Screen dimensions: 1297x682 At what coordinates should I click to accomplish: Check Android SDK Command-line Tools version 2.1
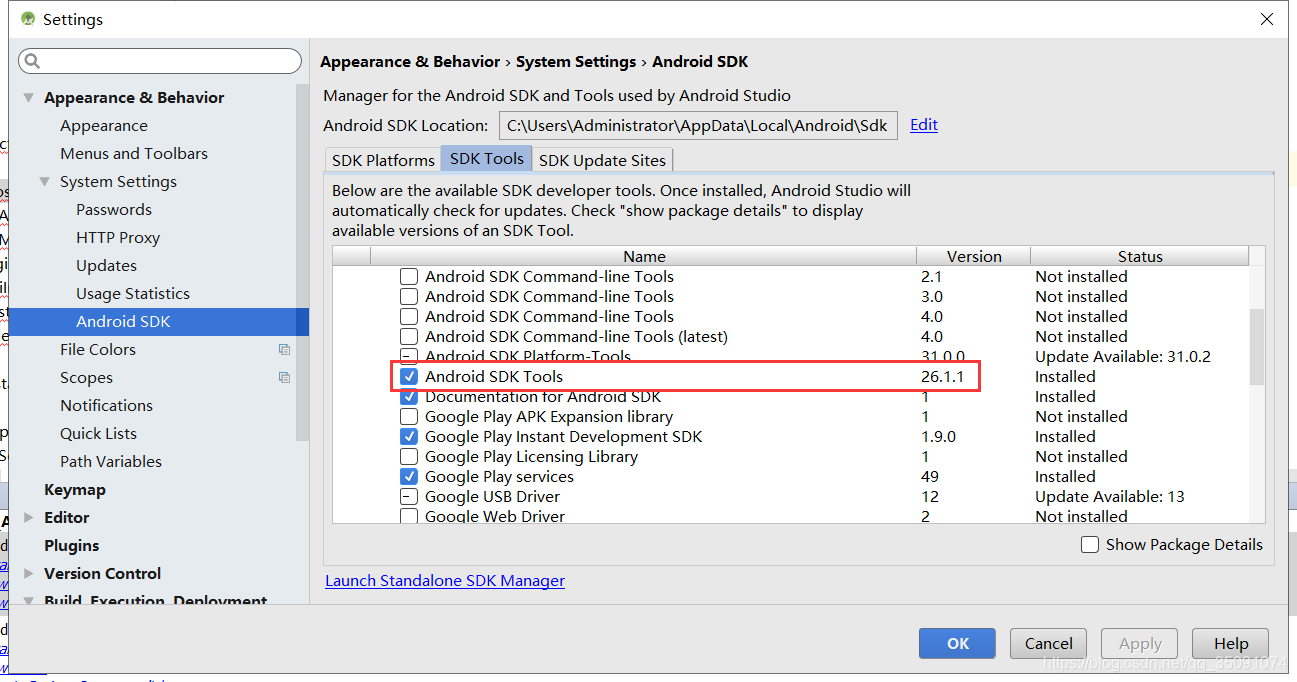click(x=409, y=276)
